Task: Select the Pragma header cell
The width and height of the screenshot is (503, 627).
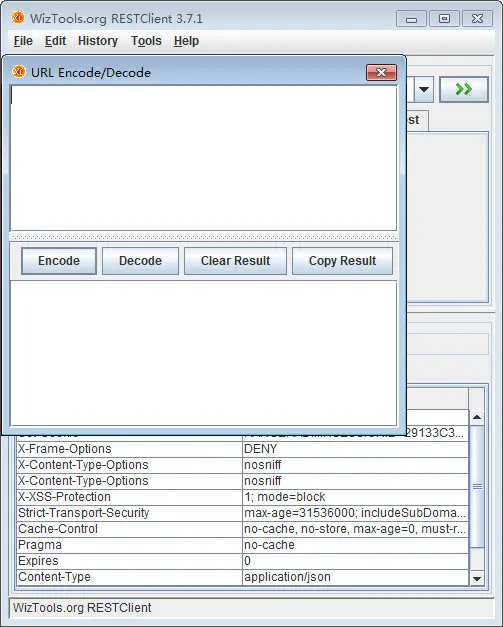Action: pos(129,545)
